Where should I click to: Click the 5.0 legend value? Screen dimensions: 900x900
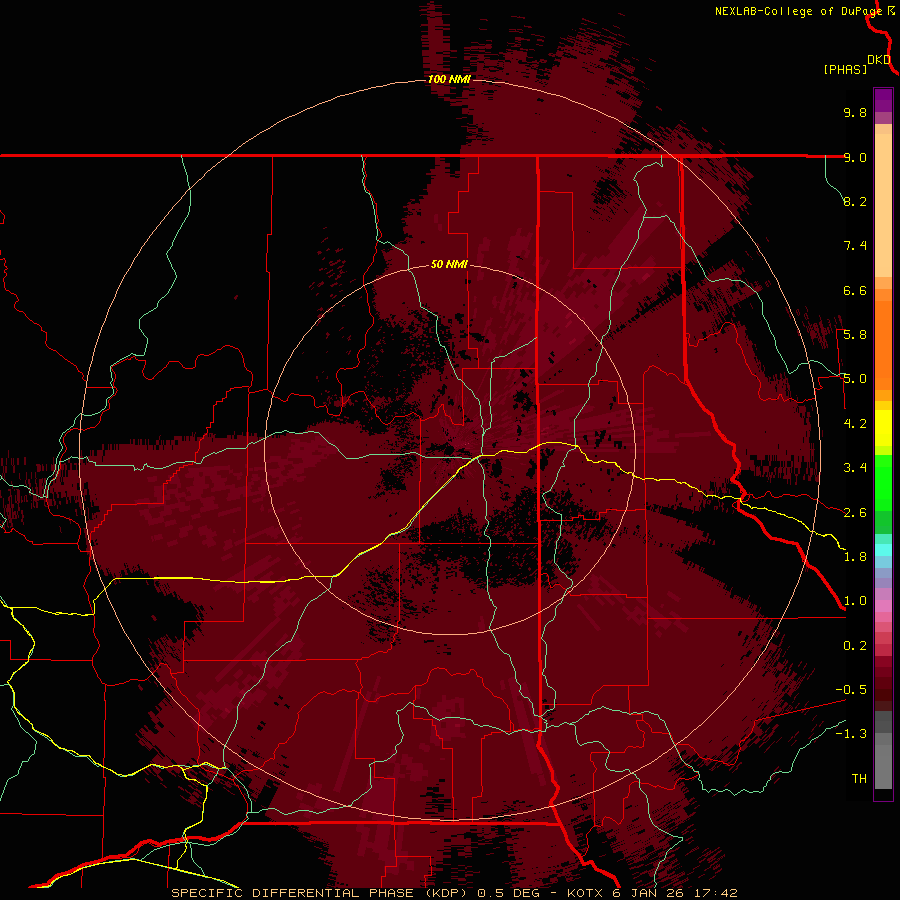pos(855,379)
